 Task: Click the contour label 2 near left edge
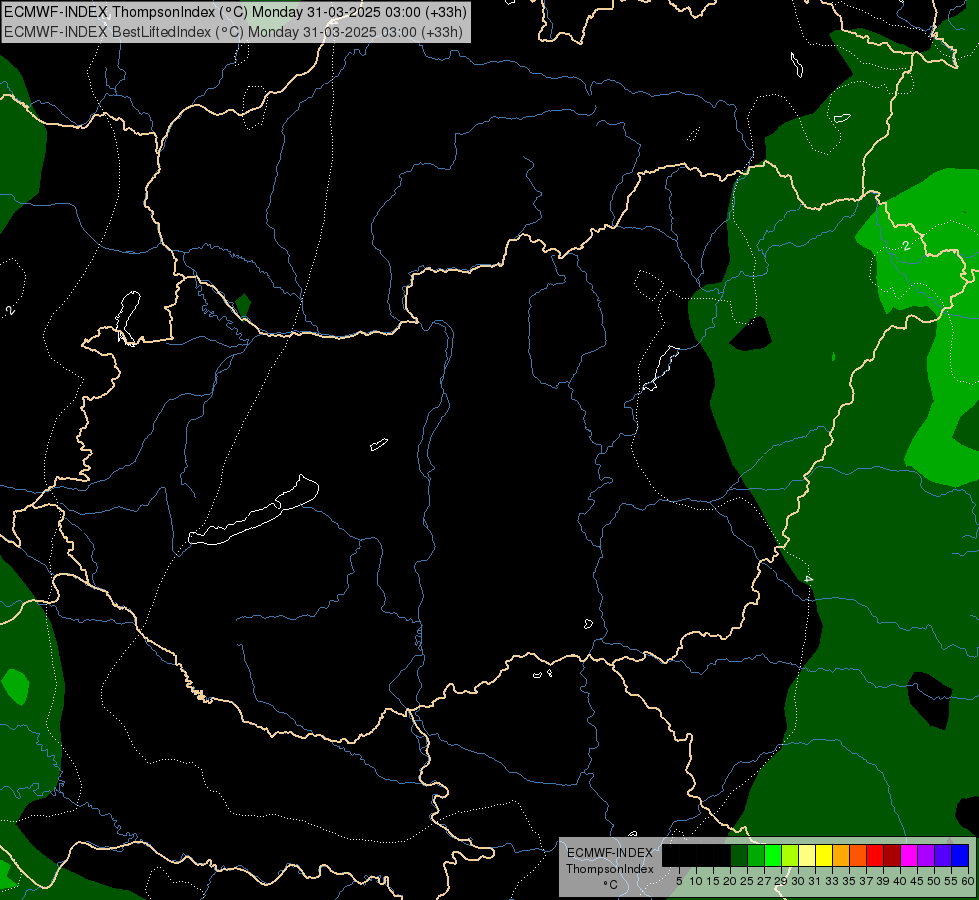pyautogui.click(x=10, y=311)
